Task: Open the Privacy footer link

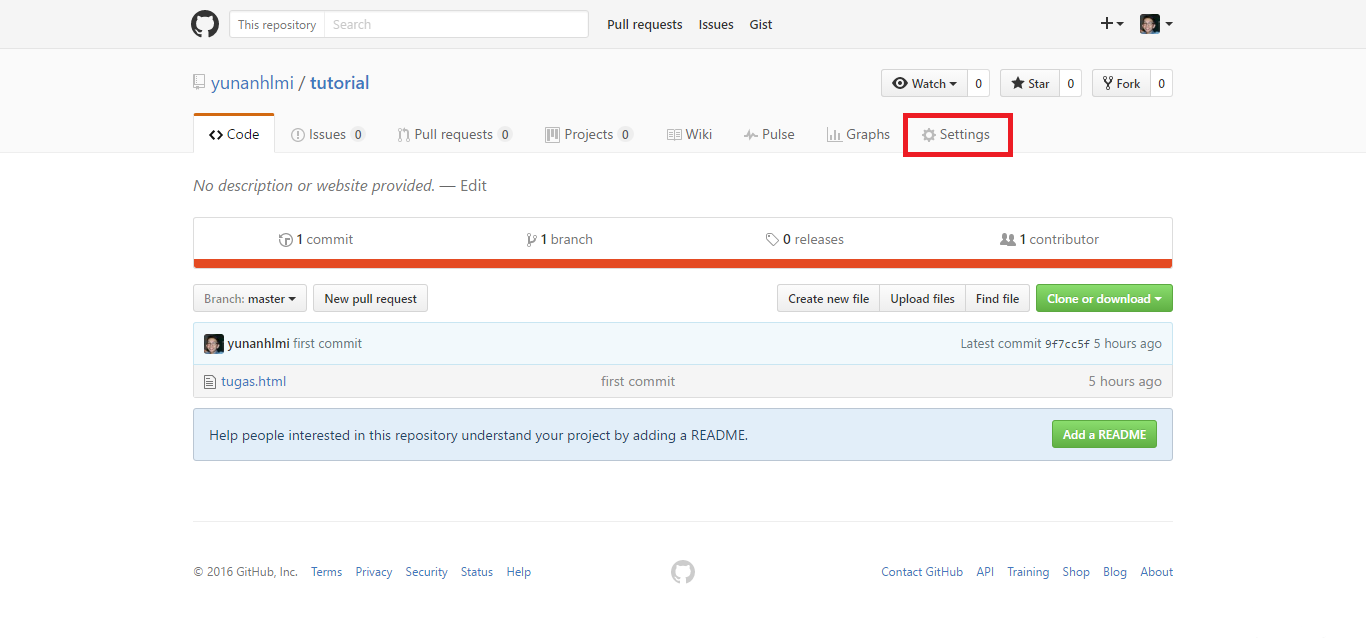Action: click(x=374, y=572)
